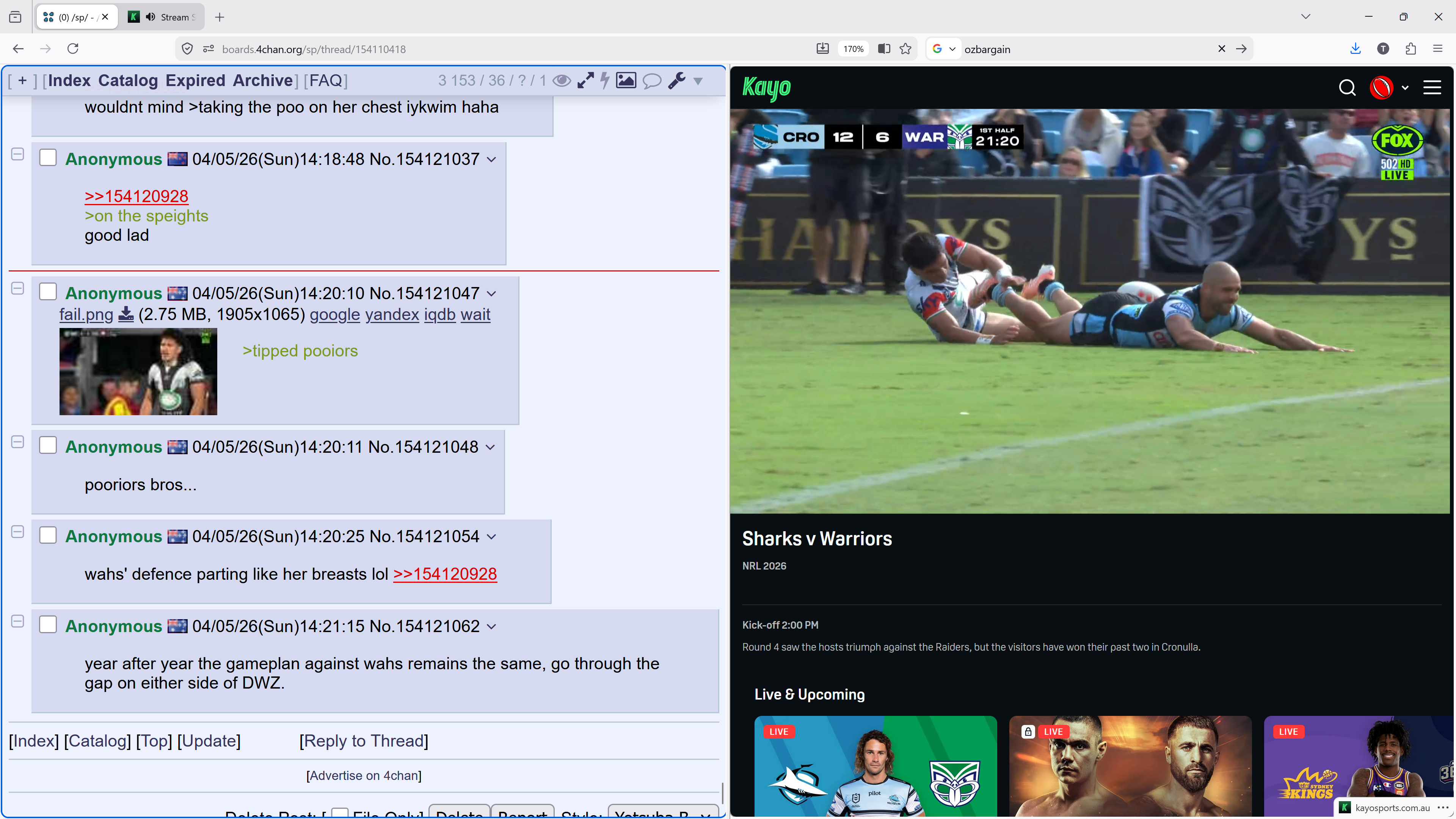Tick checkbox for post No.154121037
The height and width of the screenshot is (819, 1456).
point(48,158)
